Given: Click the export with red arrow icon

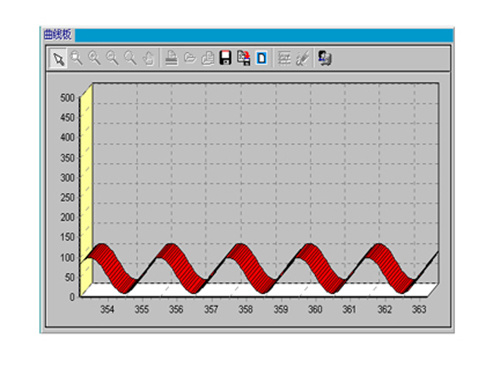Looking at the screenshot, I should coord(244,58).
